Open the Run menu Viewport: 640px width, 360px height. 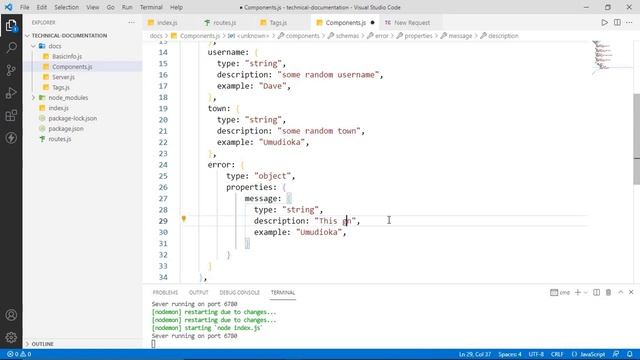(x=127, y=7)
